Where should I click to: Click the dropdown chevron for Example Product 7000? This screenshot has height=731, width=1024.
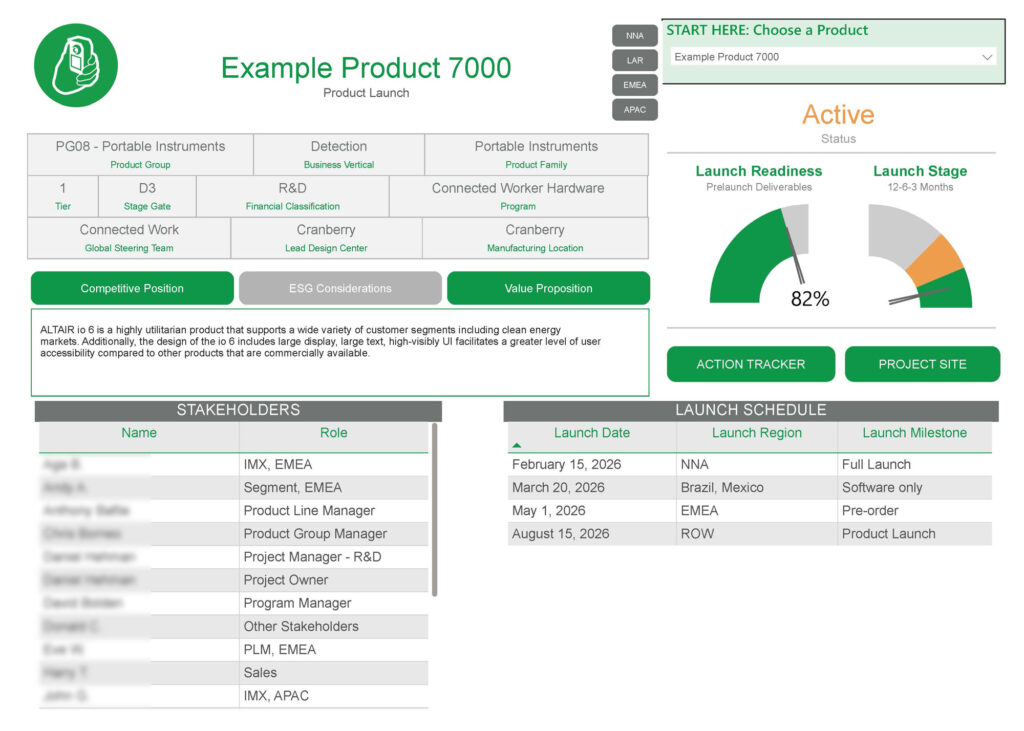pos(987,57)
